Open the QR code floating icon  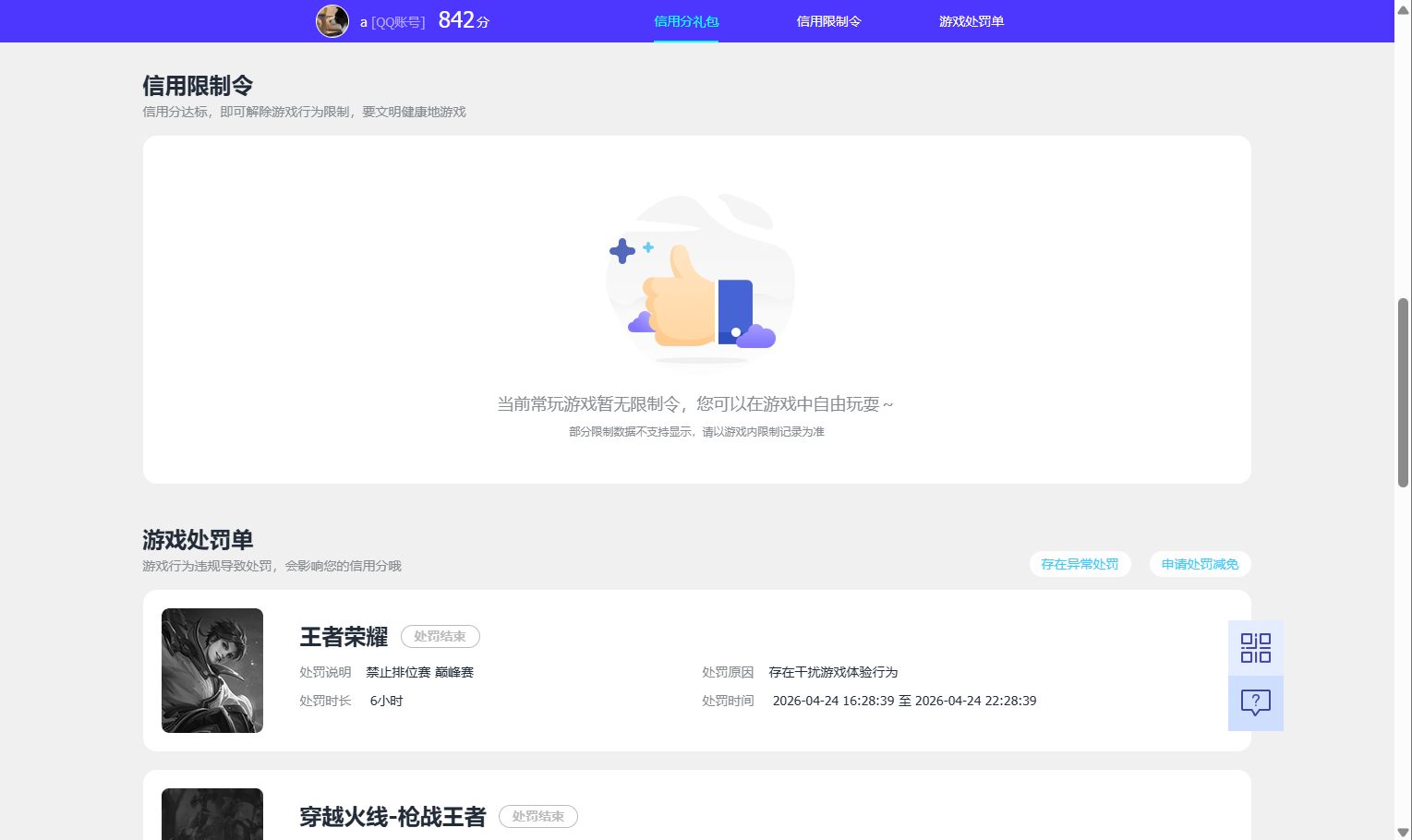click(1256, 648)
